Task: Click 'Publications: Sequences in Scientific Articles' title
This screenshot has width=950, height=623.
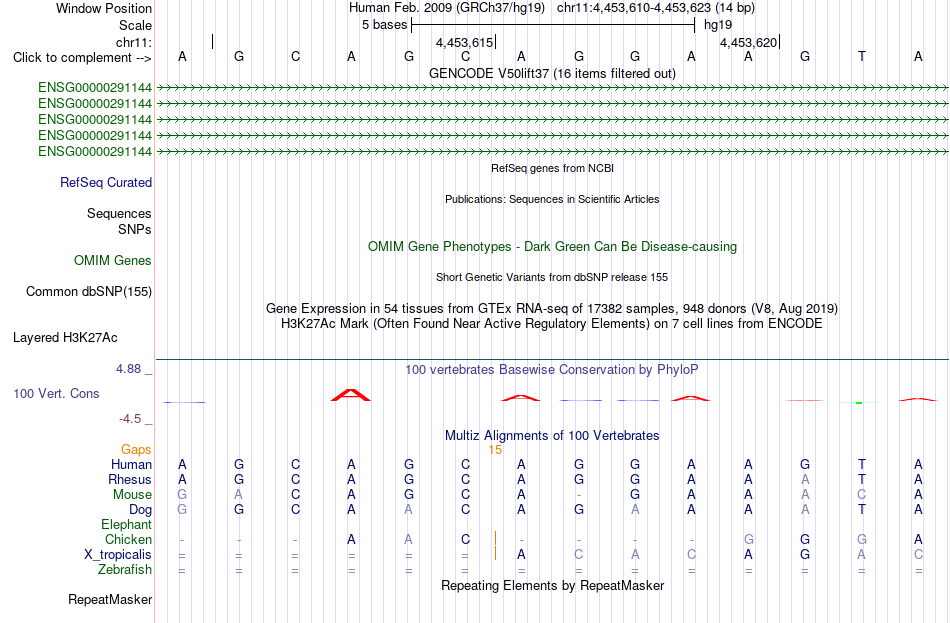Action: click(552, 199)
